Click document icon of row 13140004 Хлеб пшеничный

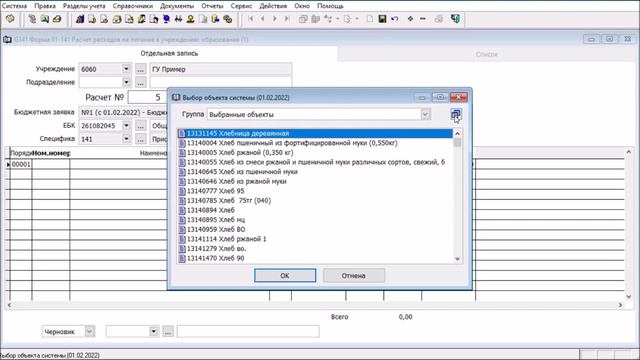coord(182,143)
